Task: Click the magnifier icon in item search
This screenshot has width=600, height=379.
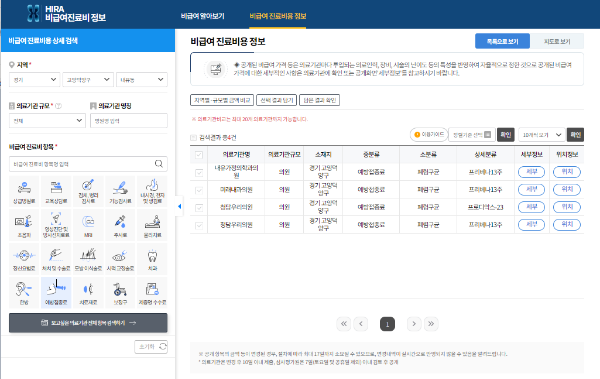Action: coord(159,164)
